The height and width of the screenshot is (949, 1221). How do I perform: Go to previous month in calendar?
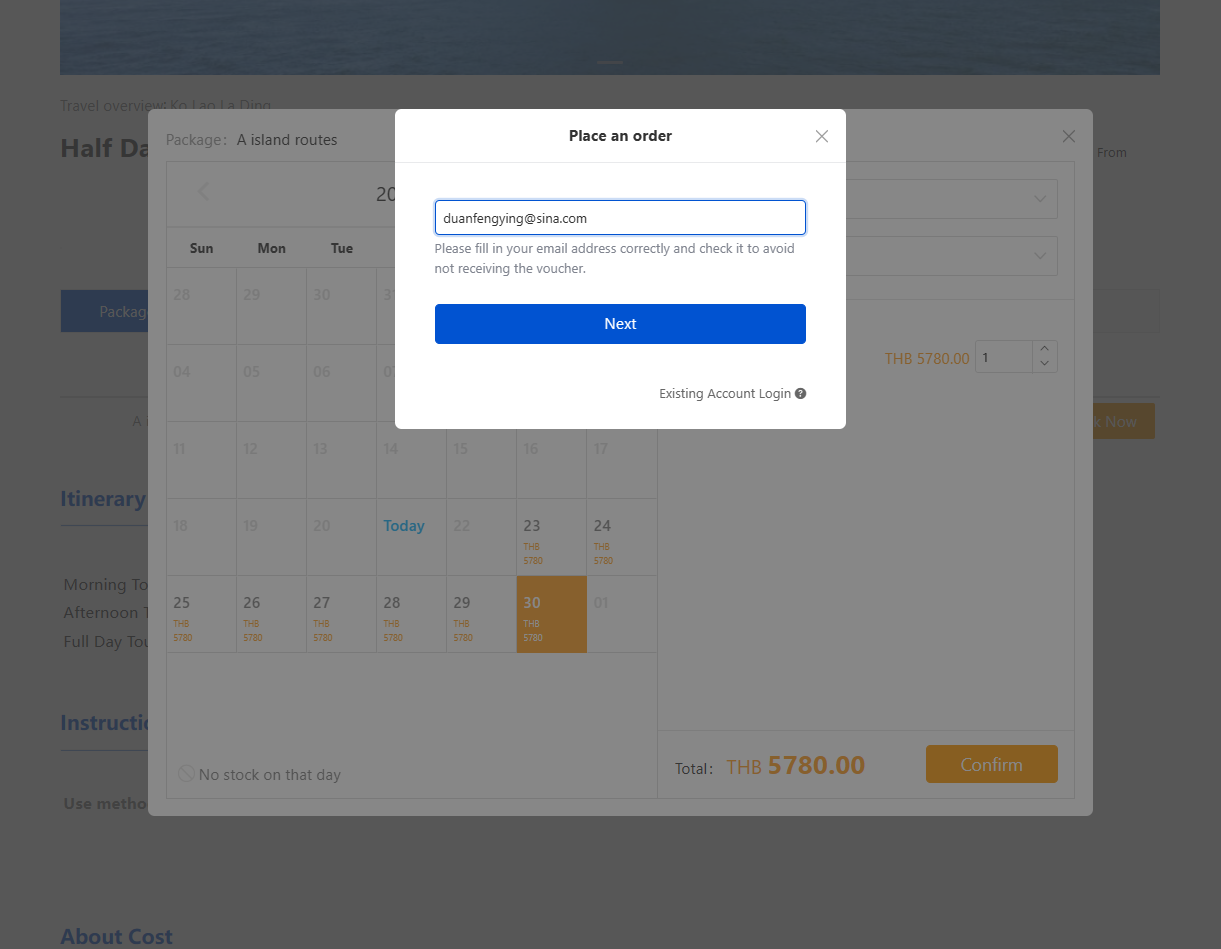[203, 191]
